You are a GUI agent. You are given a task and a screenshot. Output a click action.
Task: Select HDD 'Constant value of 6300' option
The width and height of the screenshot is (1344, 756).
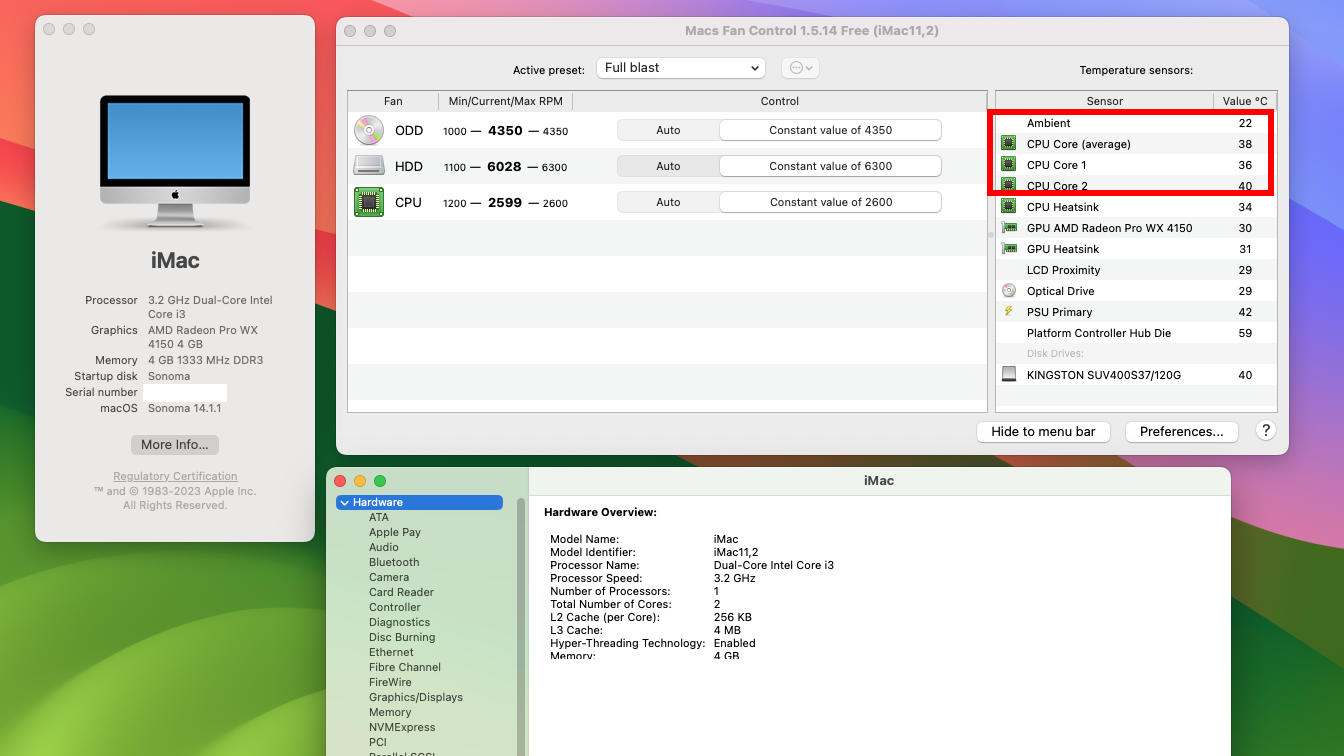(830, 166)
